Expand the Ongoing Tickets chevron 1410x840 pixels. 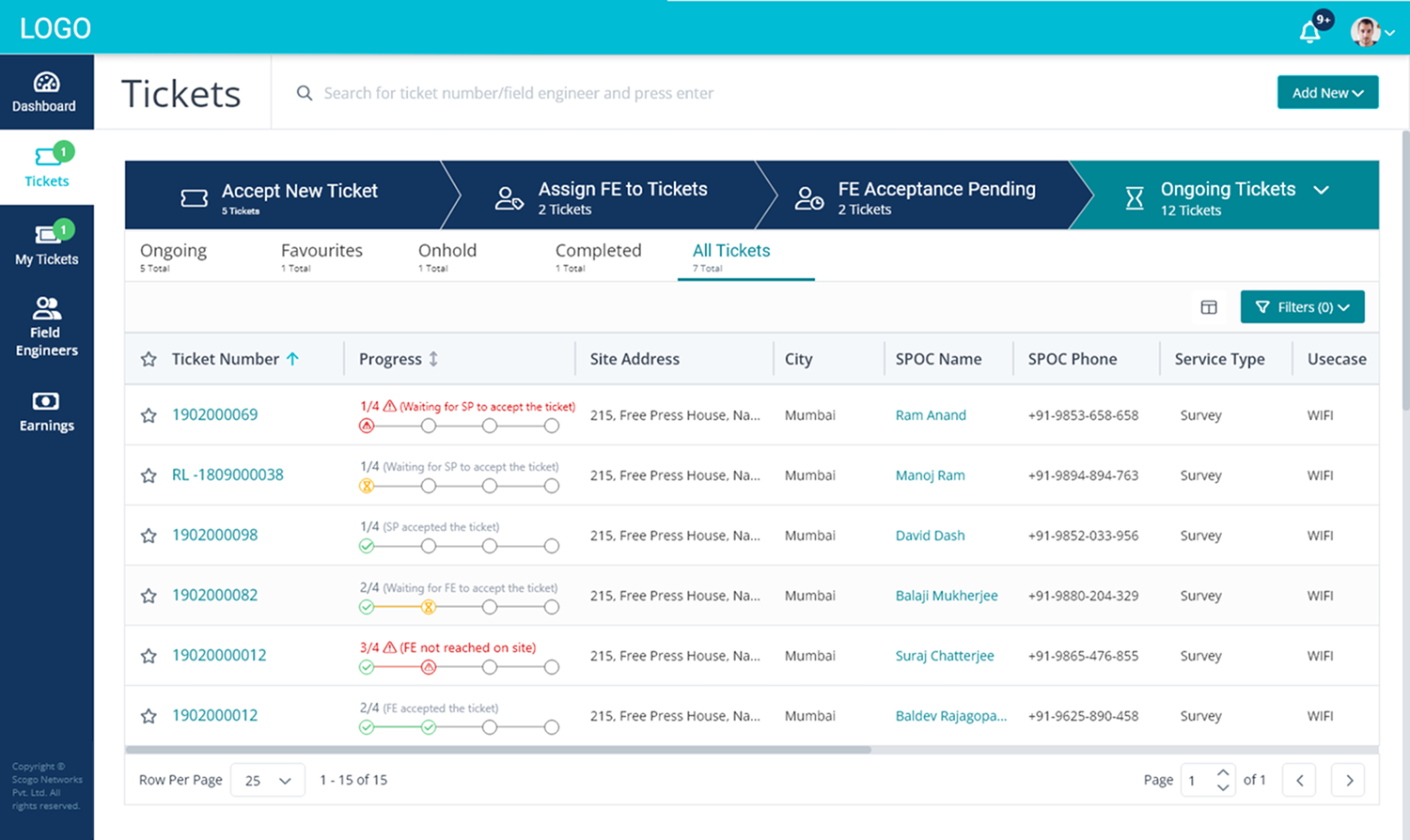[1322, 189]
